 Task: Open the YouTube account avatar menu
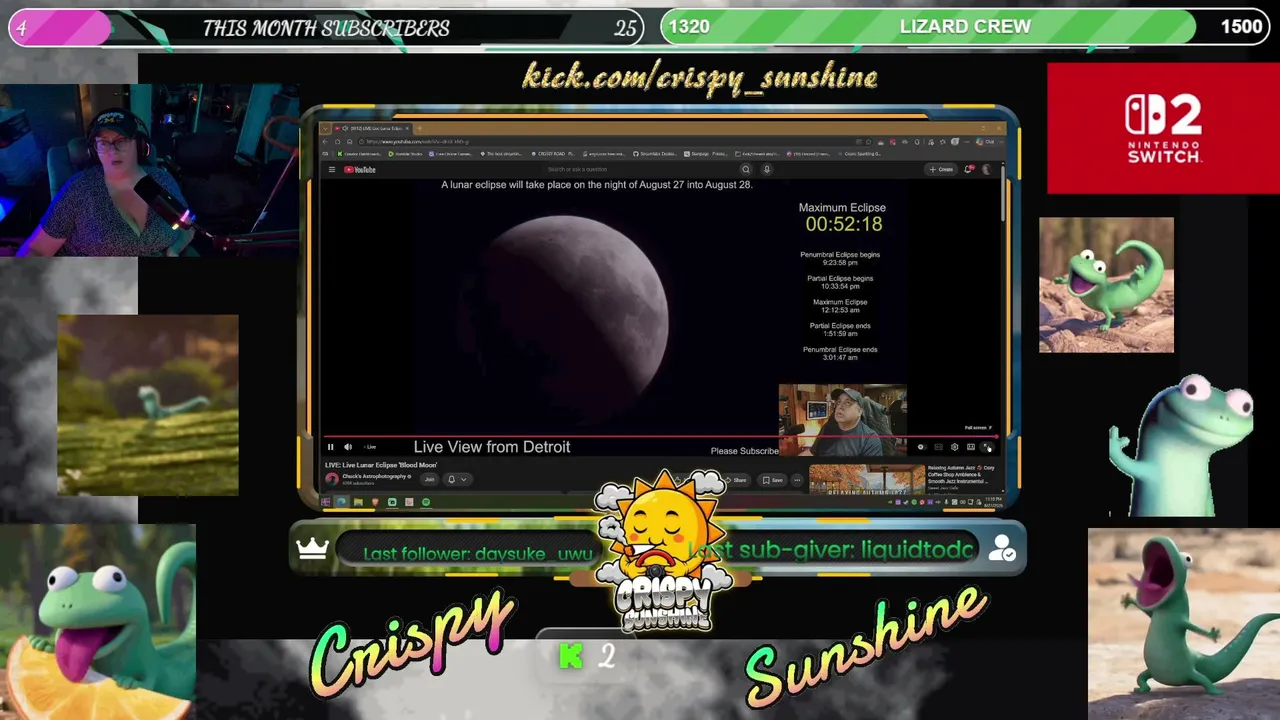[986, 169]
